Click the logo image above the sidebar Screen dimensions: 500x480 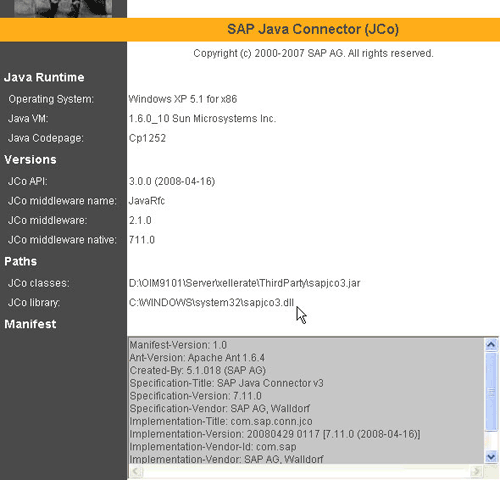coord(63,8)
